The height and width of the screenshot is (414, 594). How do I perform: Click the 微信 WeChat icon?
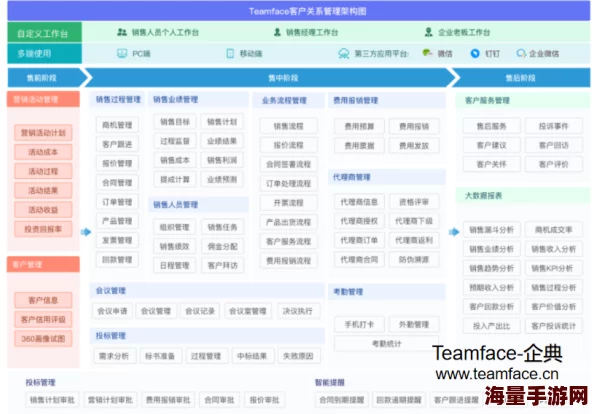427,53
